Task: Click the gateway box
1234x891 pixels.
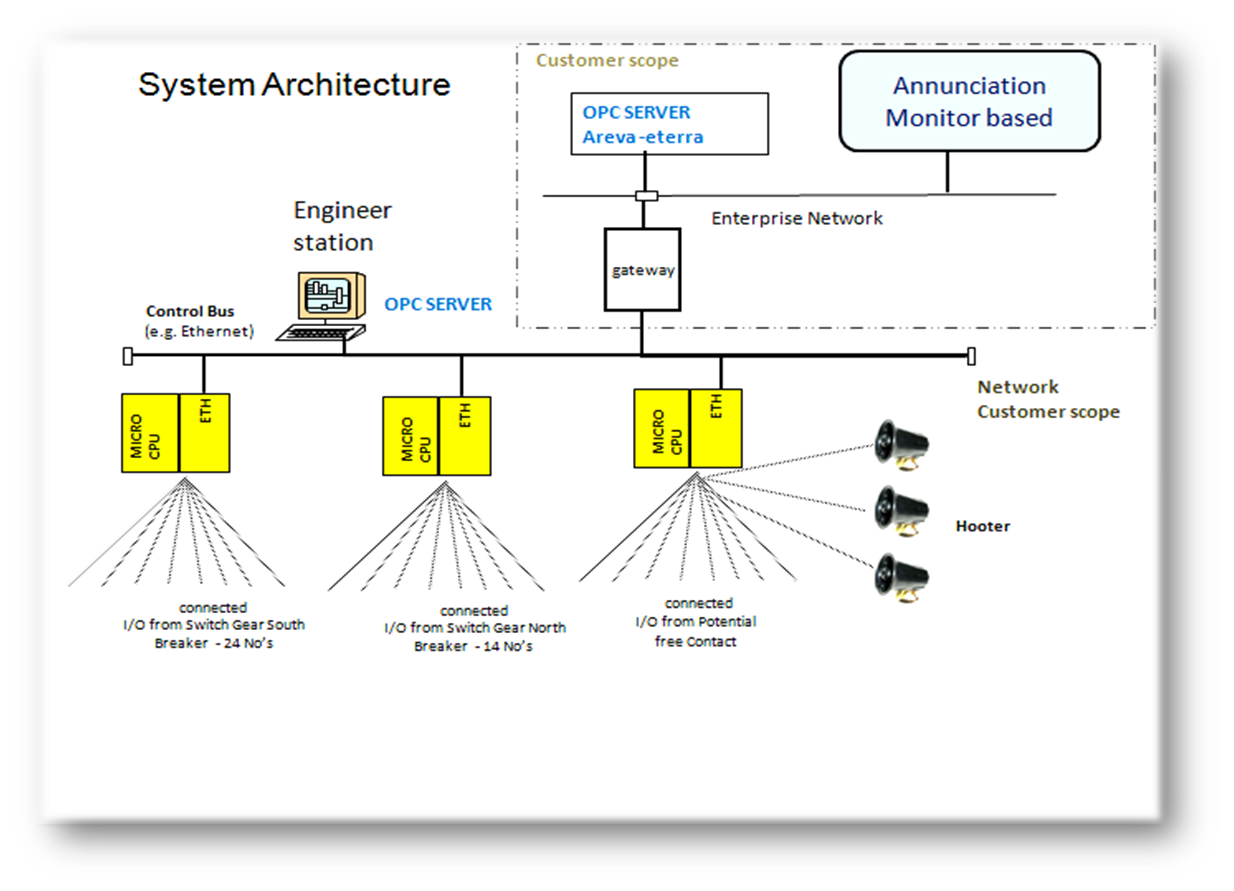Action: tap(642, 269)
